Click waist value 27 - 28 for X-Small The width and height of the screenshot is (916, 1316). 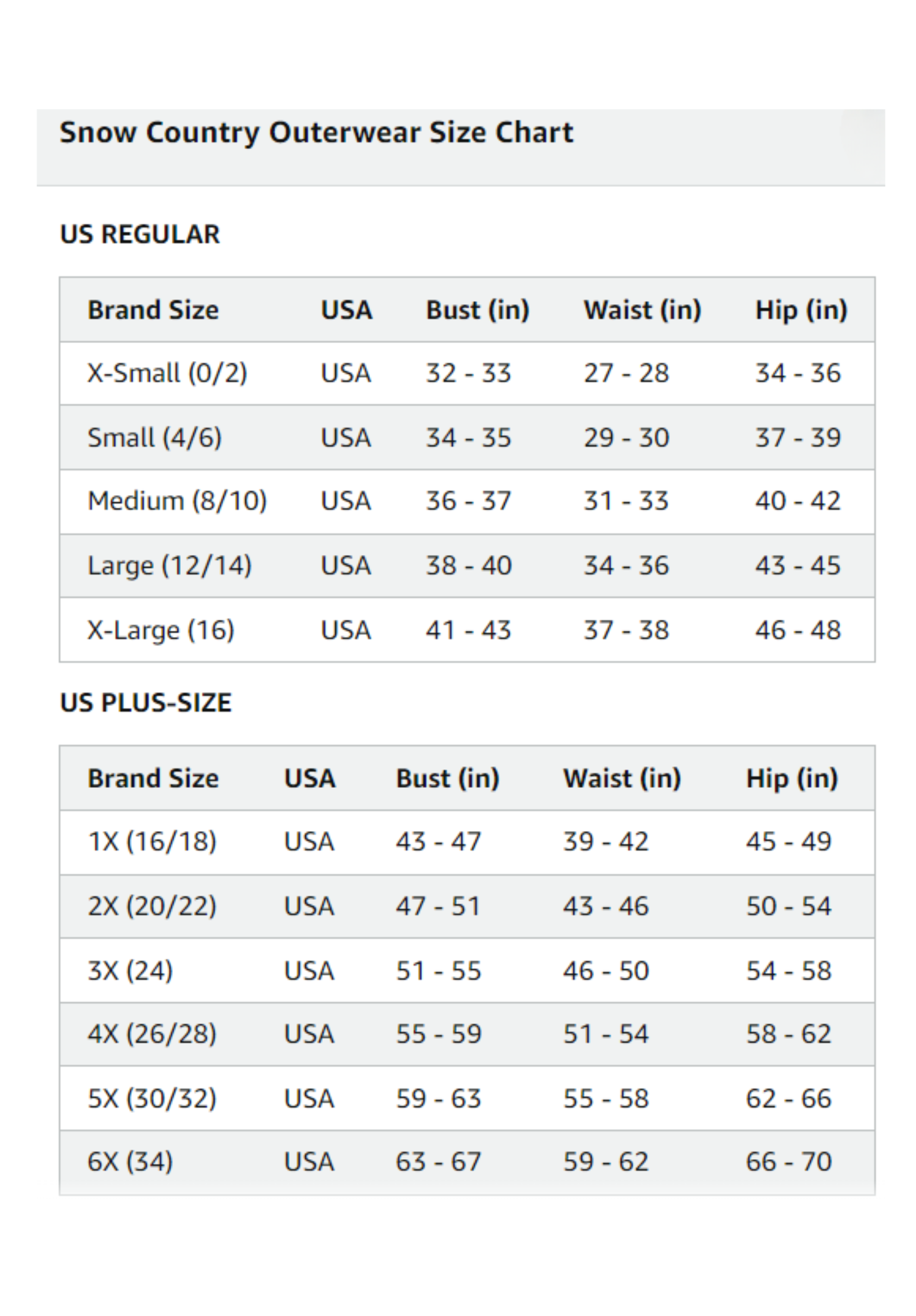(626, 373)
